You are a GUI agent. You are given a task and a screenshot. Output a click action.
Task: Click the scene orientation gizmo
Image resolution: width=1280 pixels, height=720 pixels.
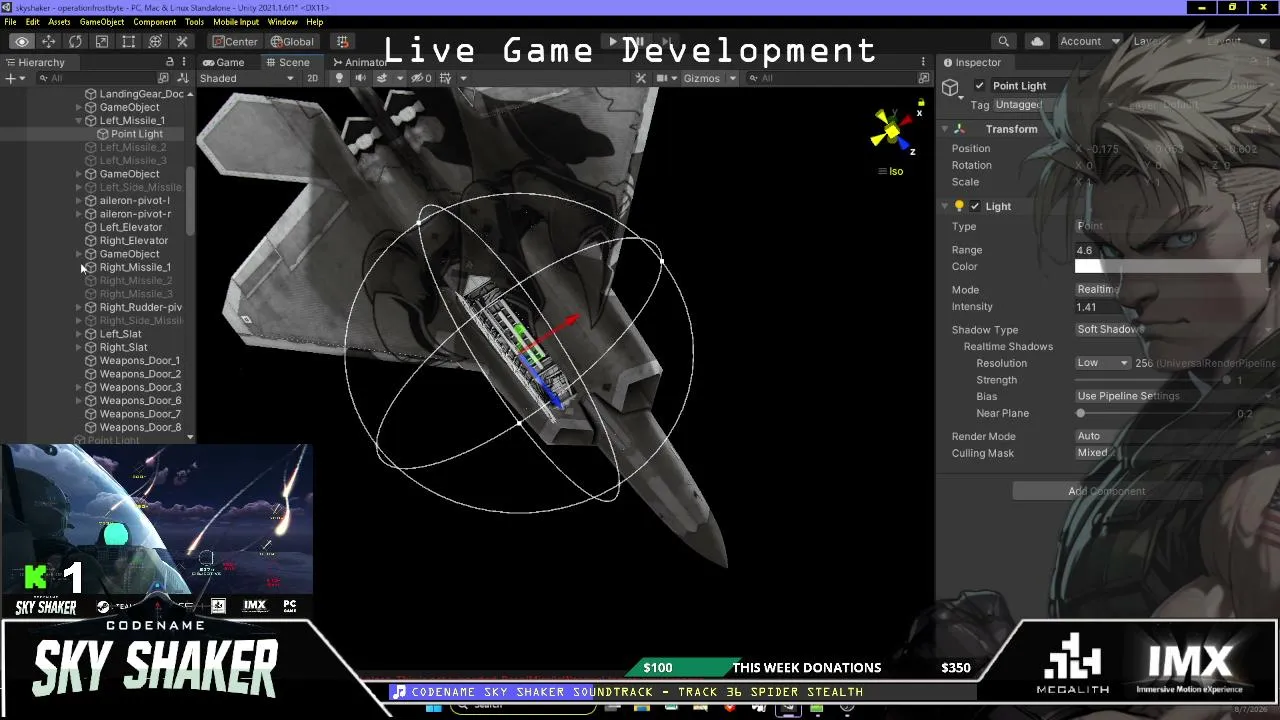890,130
